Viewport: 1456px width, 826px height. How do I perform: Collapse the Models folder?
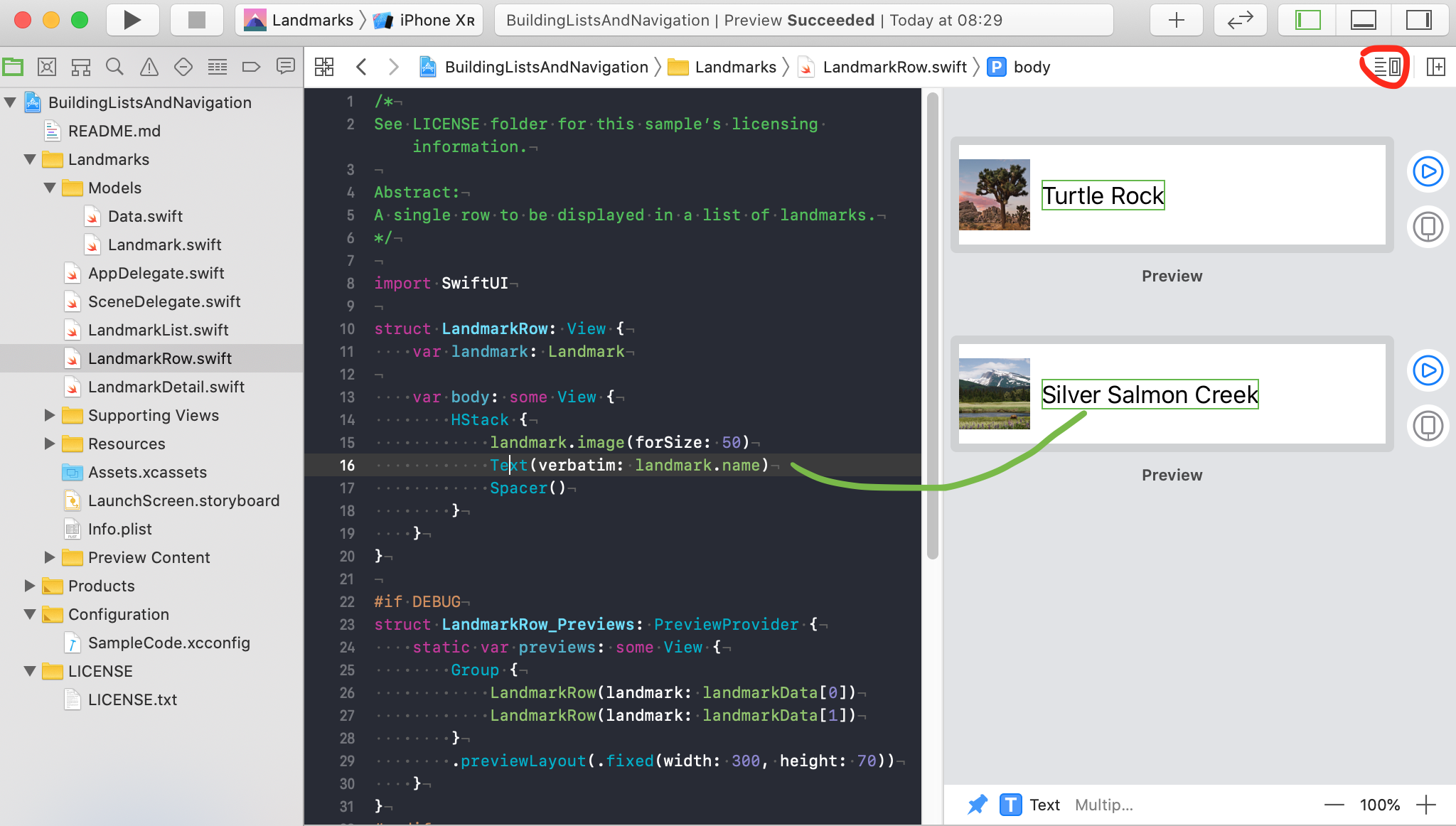[50, 188]
